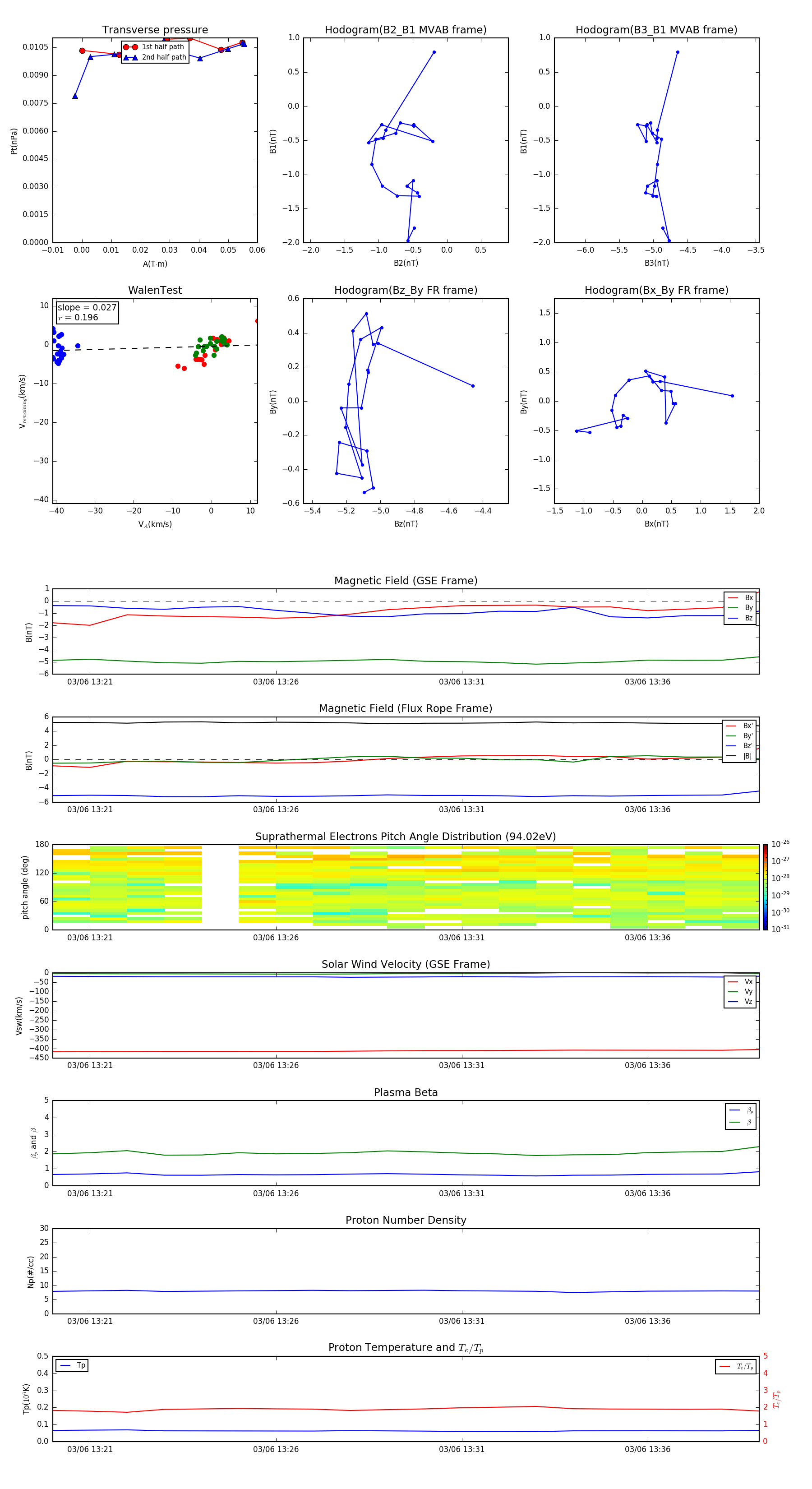Click the topmost point of B2_B1 hodogram

434,52
